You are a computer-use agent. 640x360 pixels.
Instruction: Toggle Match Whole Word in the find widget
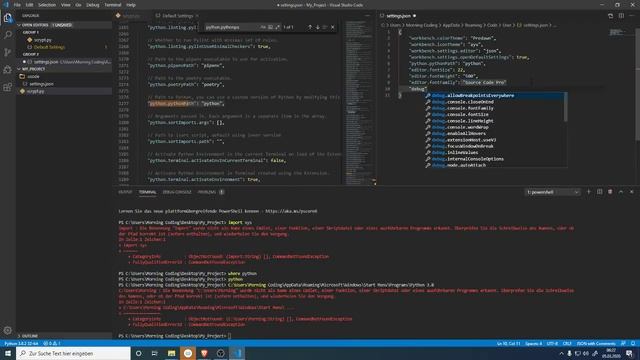click(x=270, y=27)
